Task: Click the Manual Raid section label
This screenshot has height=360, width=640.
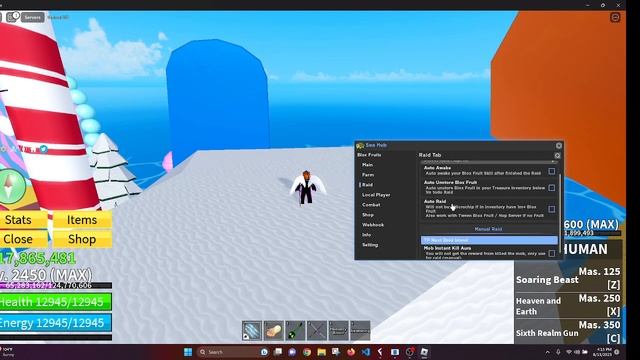Action: pyautogui.click(x=488, y=229)
